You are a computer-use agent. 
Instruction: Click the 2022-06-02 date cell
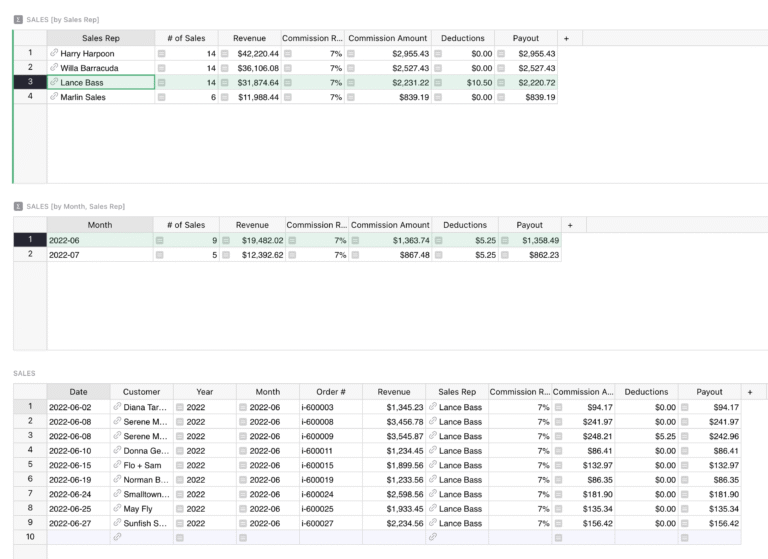[78, 407]
